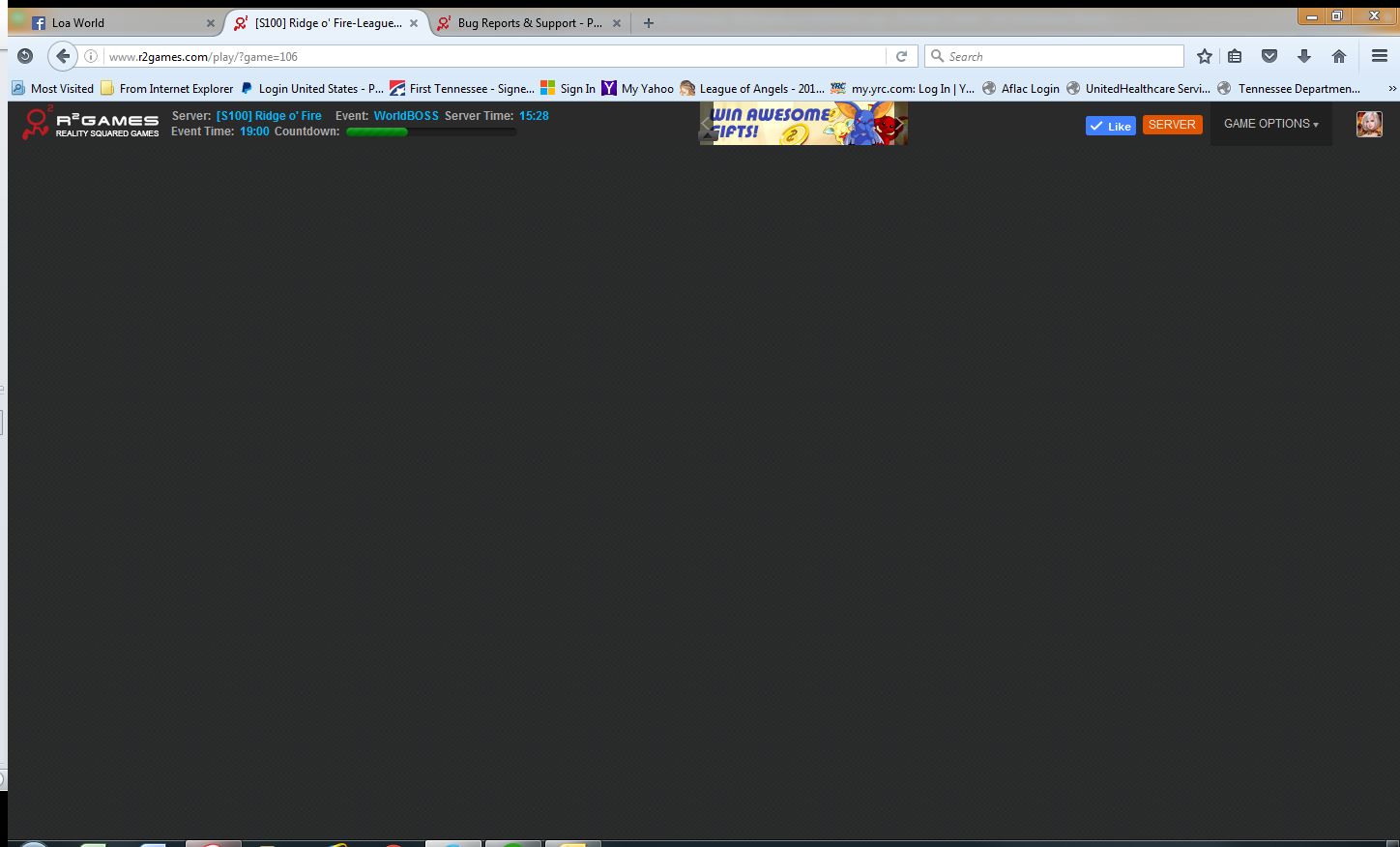1400x847 pixels.
Task: Switch to Bug Reports & Support tab
Action: coord(528,22)
